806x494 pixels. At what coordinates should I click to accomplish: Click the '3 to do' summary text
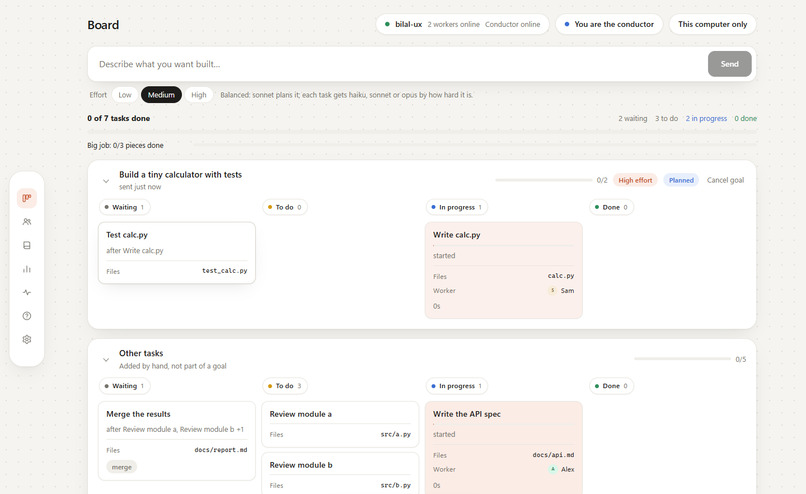coord(666,118)
